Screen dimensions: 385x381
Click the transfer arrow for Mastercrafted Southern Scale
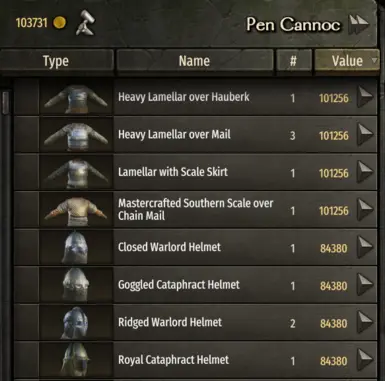pyautogui.click(x=365, y=209)
